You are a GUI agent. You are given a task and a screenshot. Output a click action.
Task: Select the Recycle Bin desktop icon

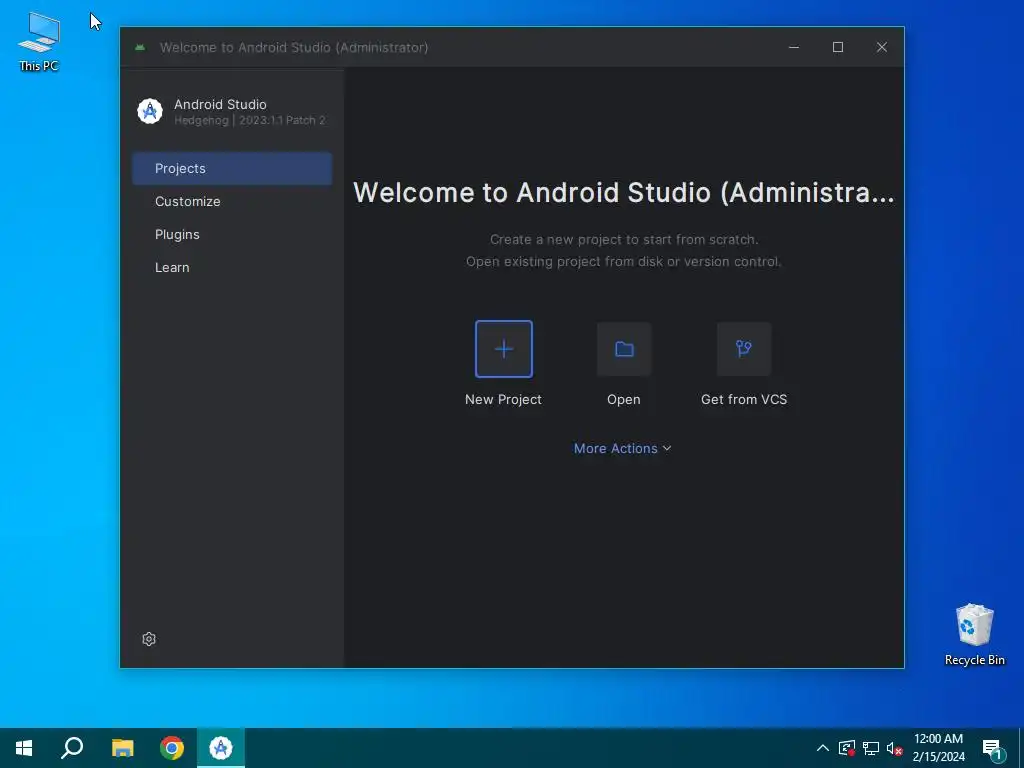pyautogui.click(x=974, y=634)
